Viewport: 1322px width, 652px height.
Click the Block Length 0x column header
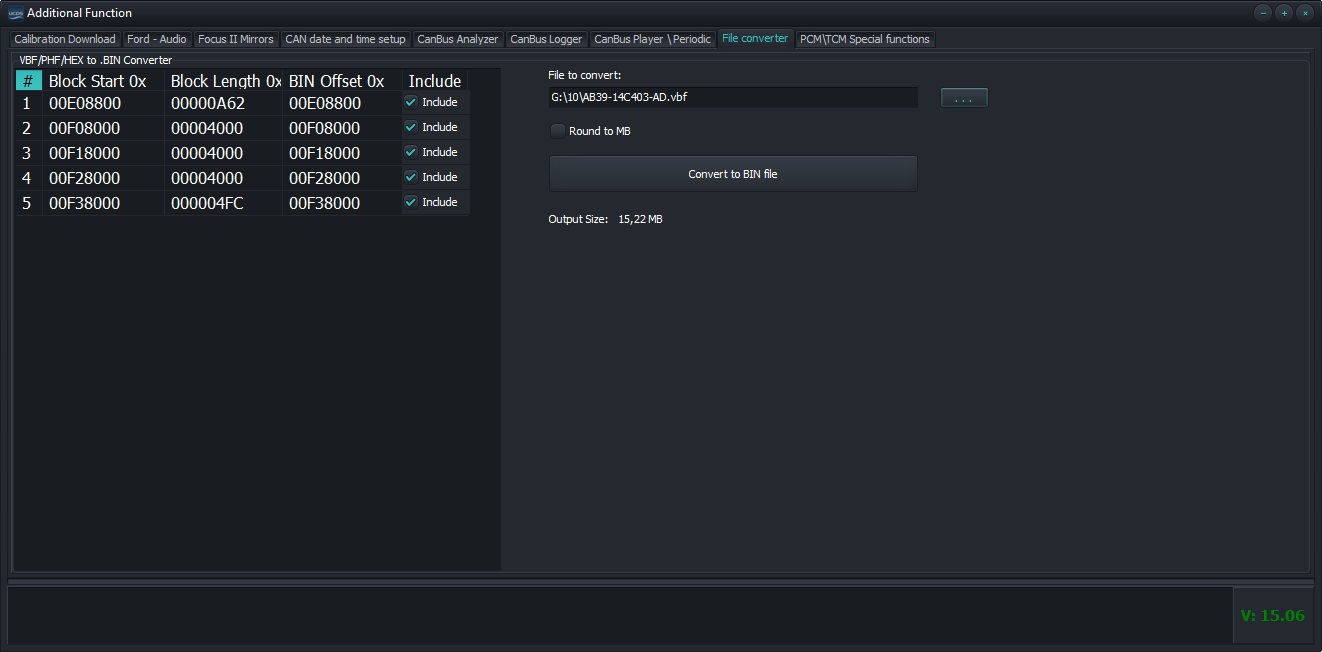pos(224,81)
